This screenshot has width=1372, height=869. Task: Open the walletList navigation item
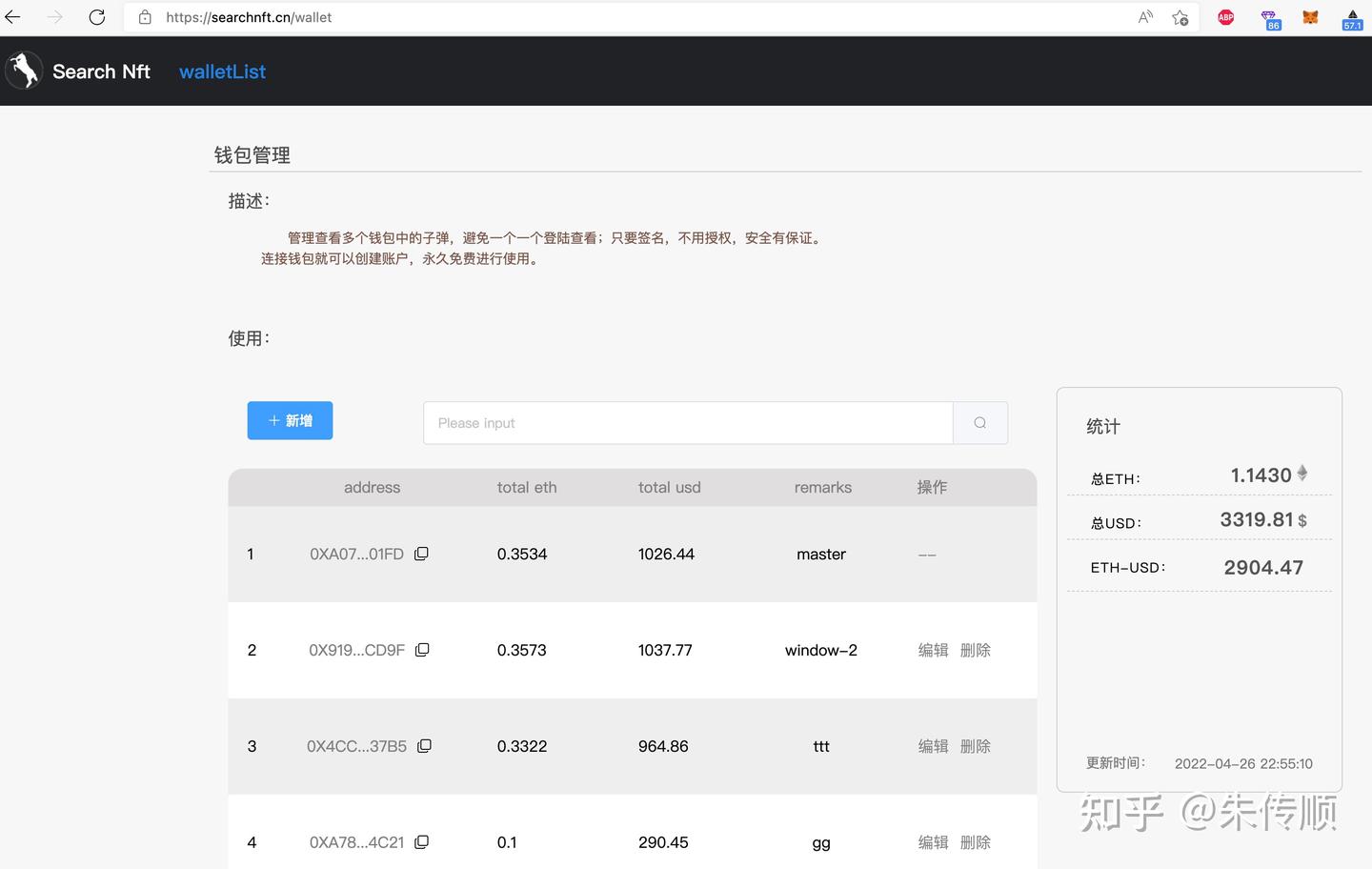[x=222, y=71]
